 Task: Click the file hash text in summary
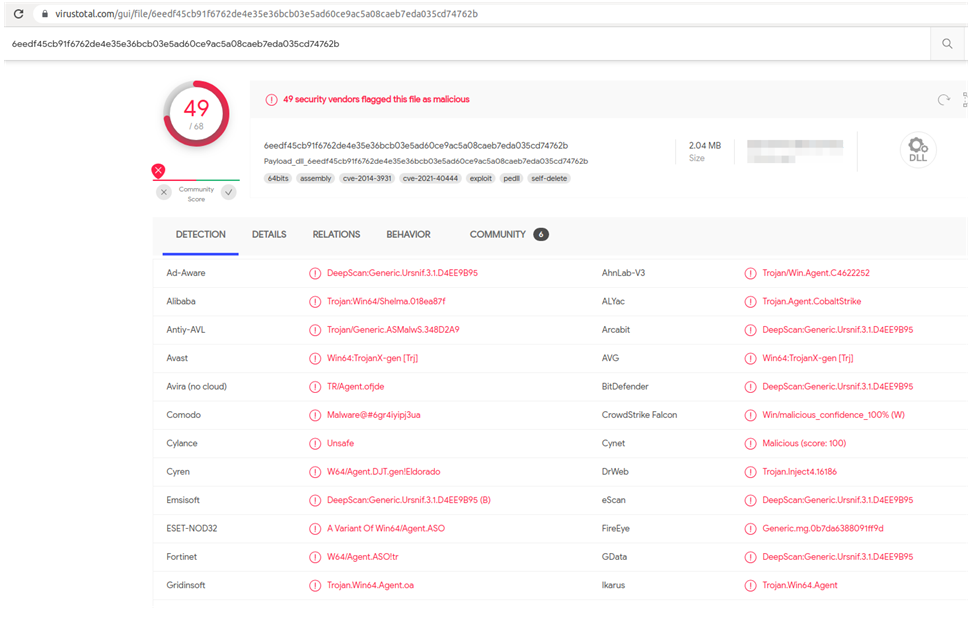point(416,146)
